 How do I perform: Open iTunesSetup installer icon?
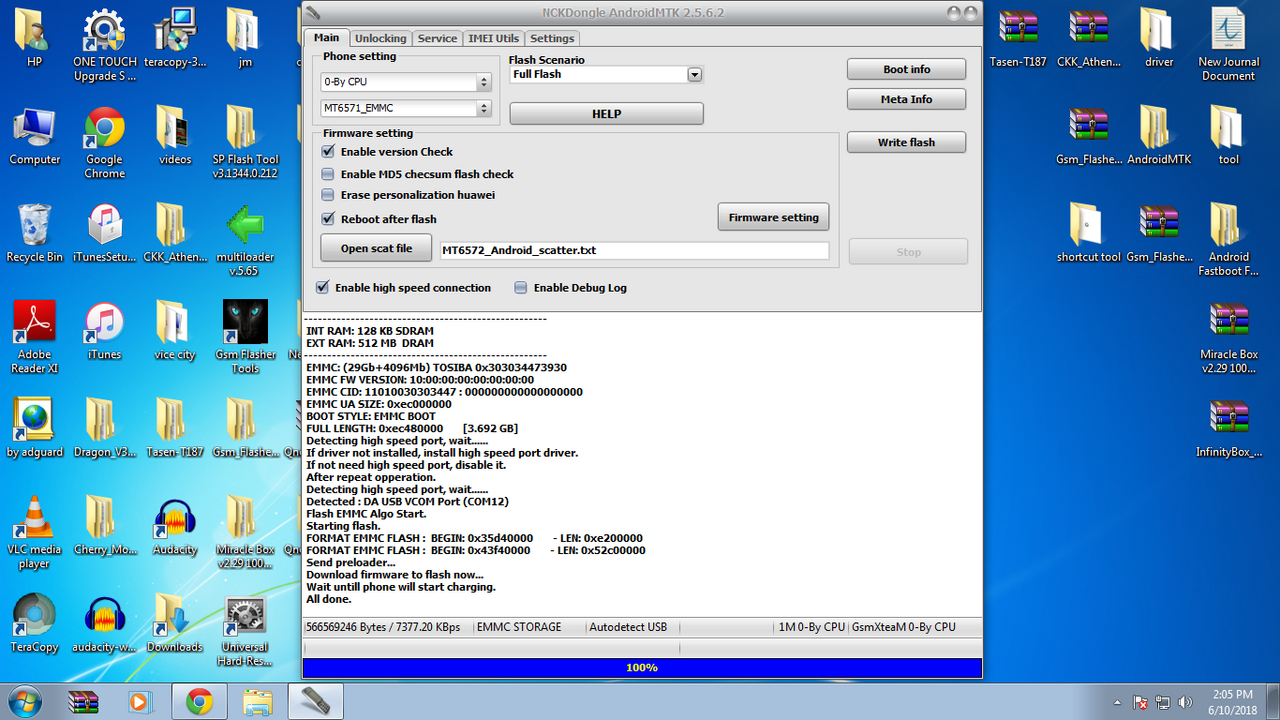[x=104, y=234]
